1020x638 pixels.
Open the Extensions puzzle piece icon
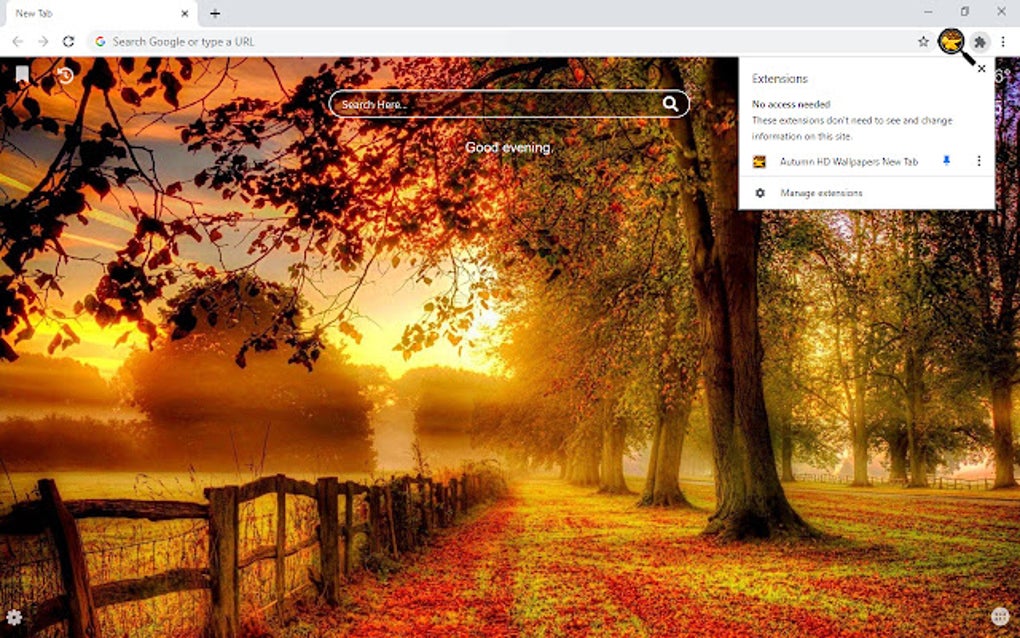[980, 42]
